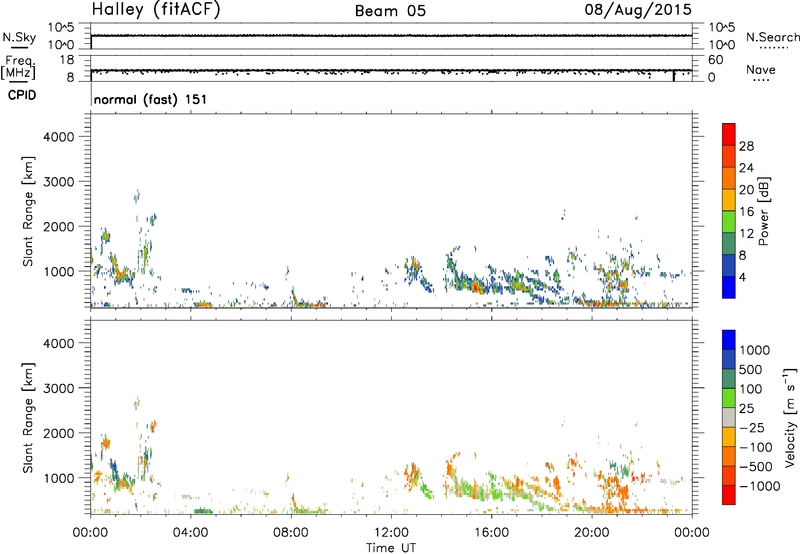Click the "2000" tick of the power panel
The height and width of the screenshot is (554, 800).
[x=59, y=226]
